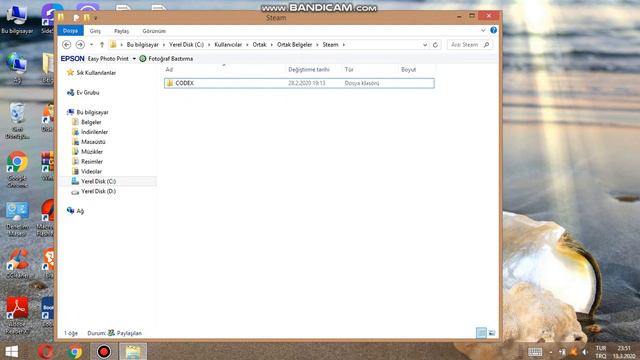Refresh the current folder view

(435, 45)
